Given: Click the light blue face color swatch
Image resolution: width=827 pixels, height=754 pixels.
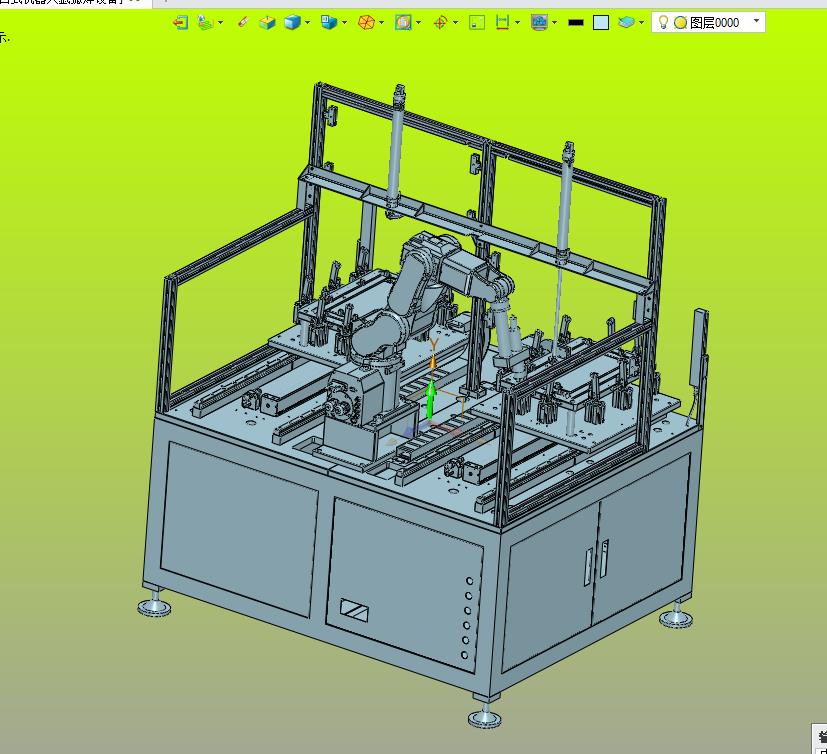Looking at the screenshot, I should click(601, 23).
